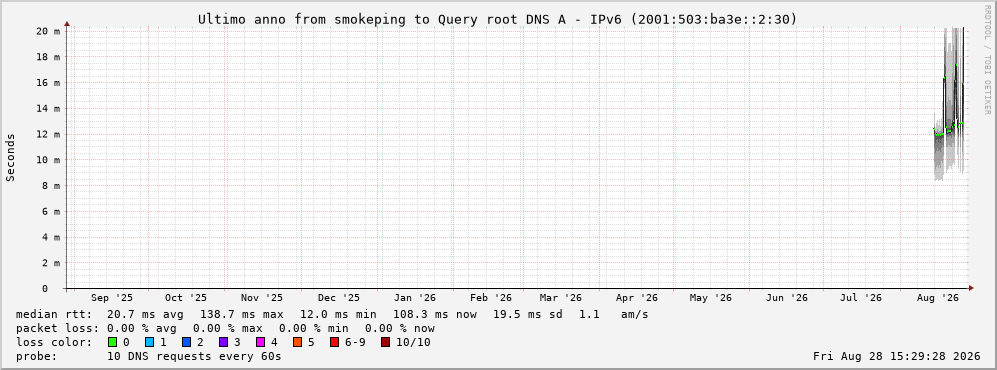Viewport: 997px width, 370px height.
Task: Click the Jan '26 axis label
Action: (415, 298)
